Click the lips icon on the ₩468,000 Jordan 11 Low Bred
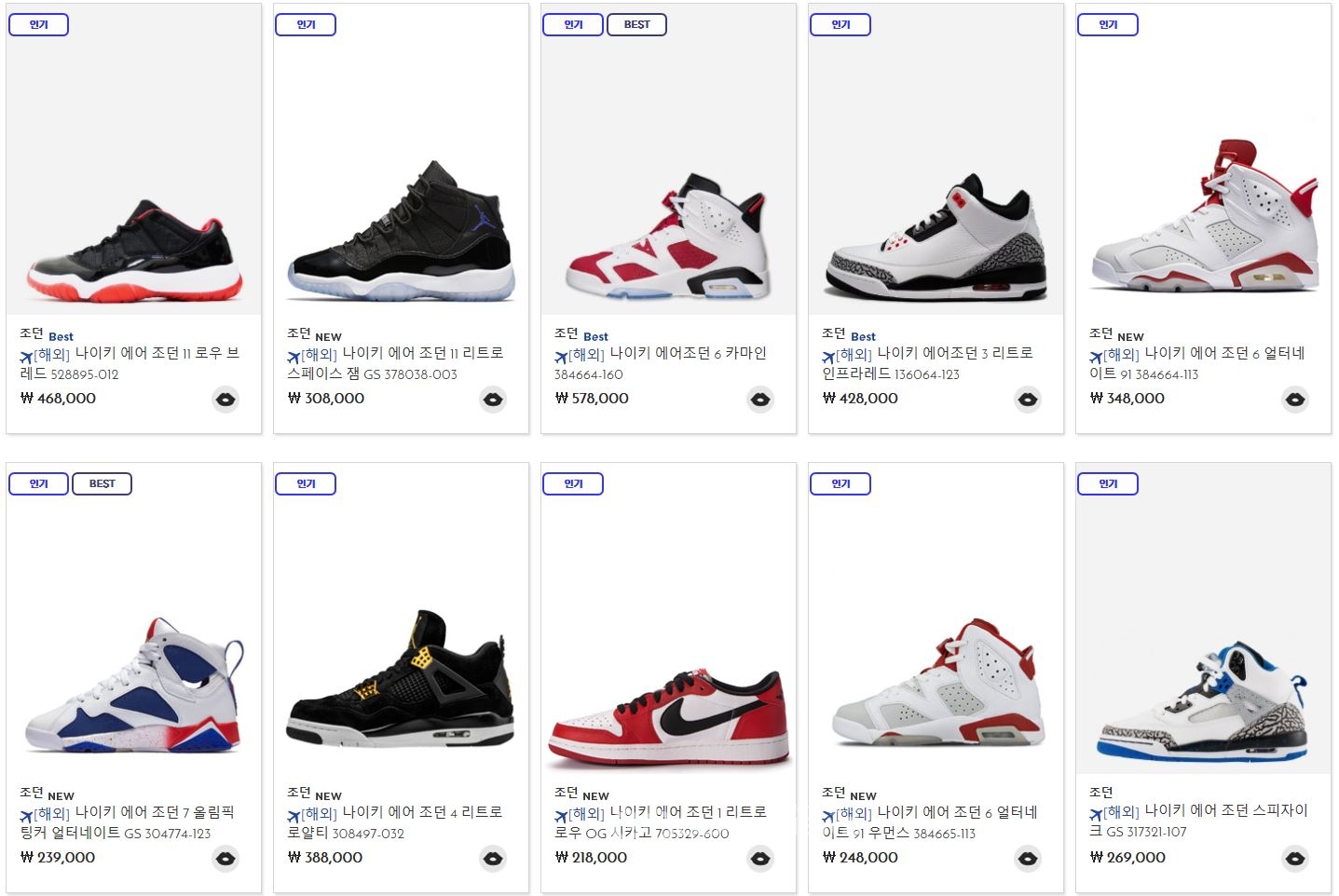The height and width of the screenshot is (896, 1339). (x=225, y=400)
